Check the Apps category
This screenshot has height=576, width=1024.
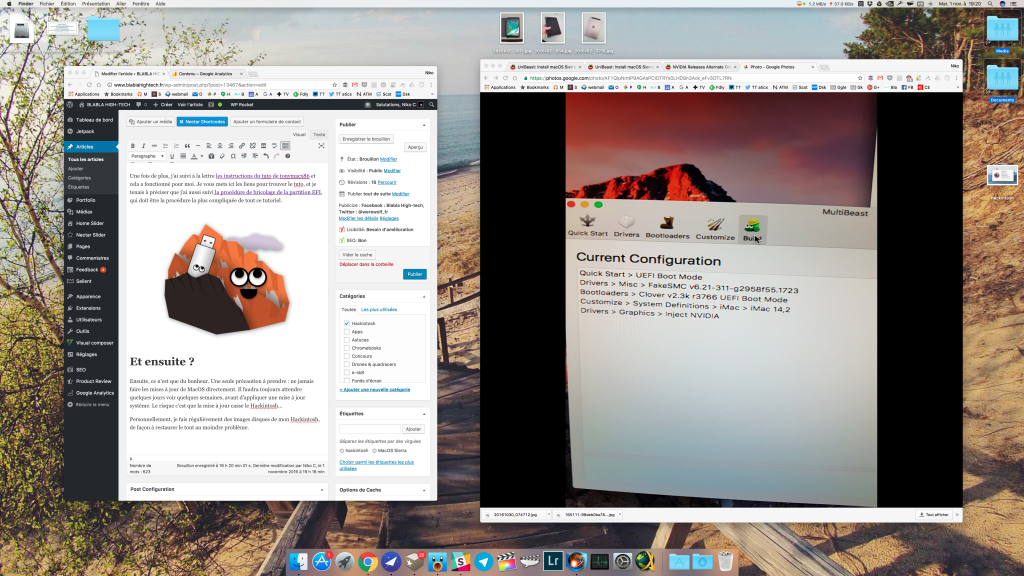(x=347, y=332)
